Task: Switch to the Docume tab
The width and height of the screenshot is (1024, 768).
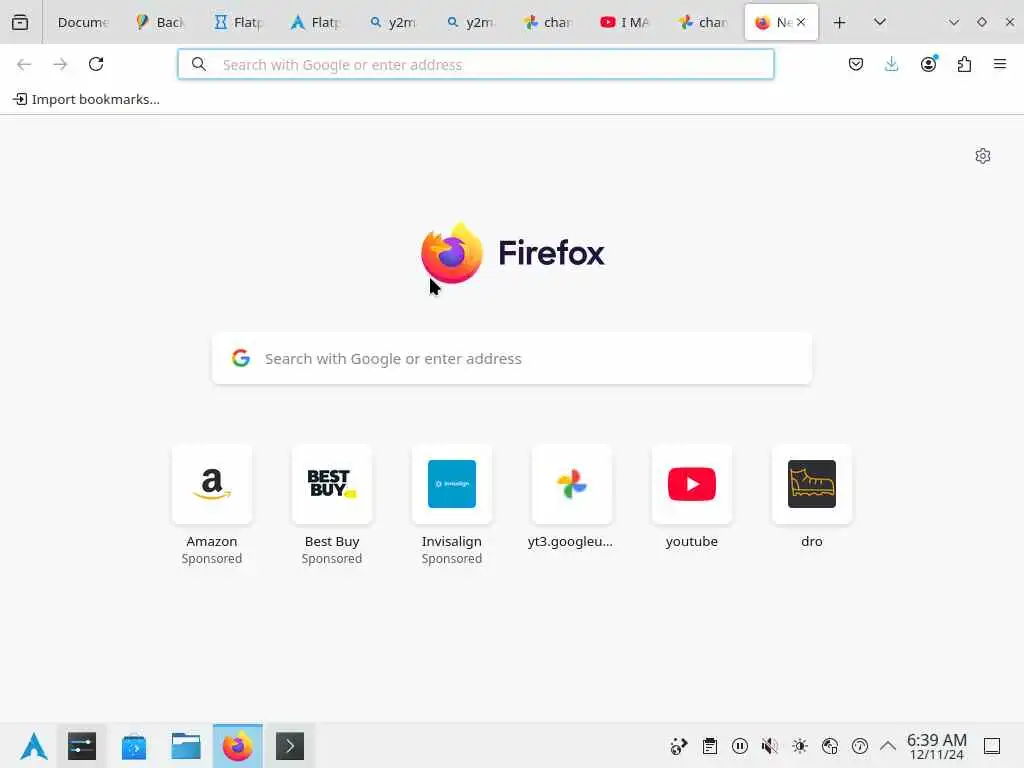Action: pos(82,22)
